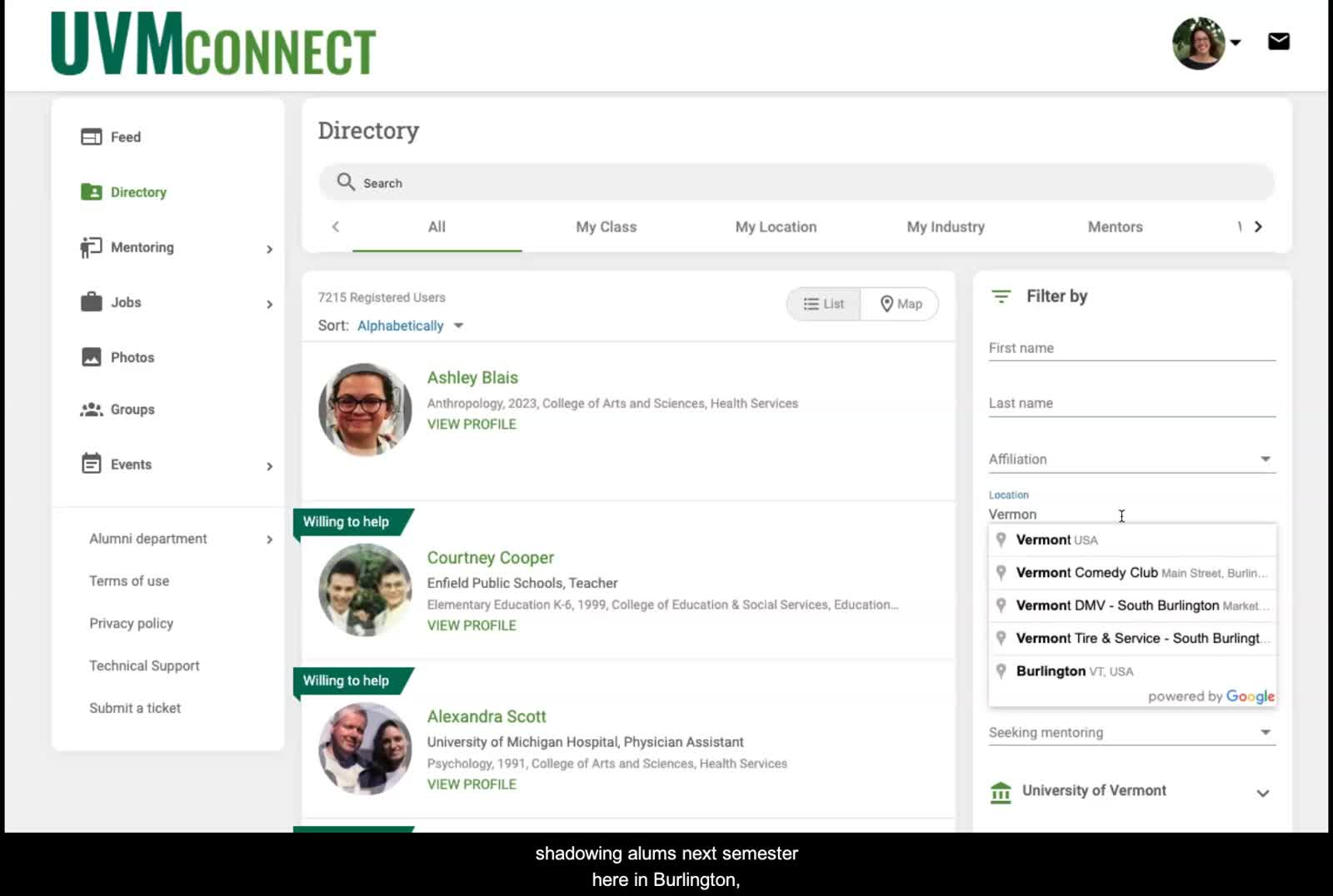This screenshot has height=896, width=1333.
Task: Open the Seeking mentoring dropdown
Action: click(x=1131, y=733)
